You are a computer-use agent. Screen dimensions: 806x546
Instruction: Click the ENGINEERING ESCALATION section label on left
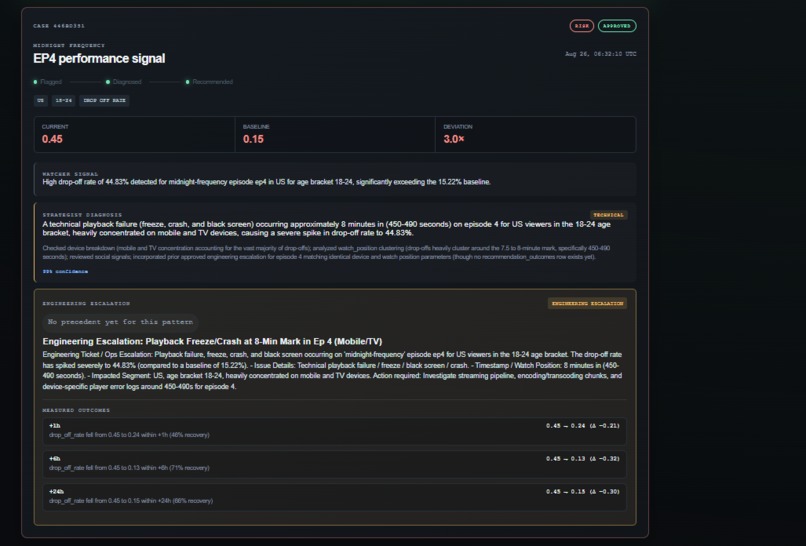click(x=86, y=303)
